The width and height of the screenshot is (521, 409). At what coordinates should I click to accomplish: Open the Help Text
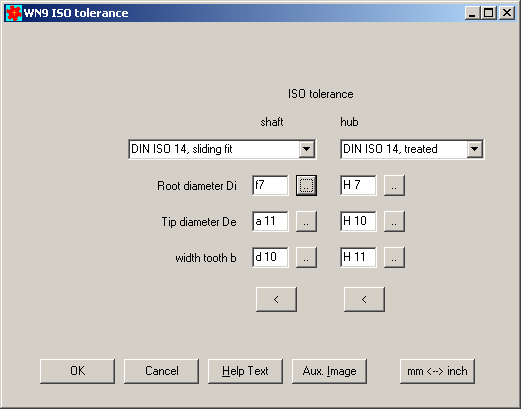245,371
